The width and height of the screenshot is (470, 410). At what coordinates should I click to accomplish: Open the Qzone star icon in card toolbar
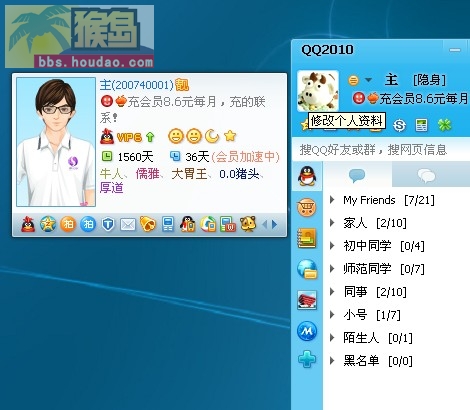click(48, 224)
